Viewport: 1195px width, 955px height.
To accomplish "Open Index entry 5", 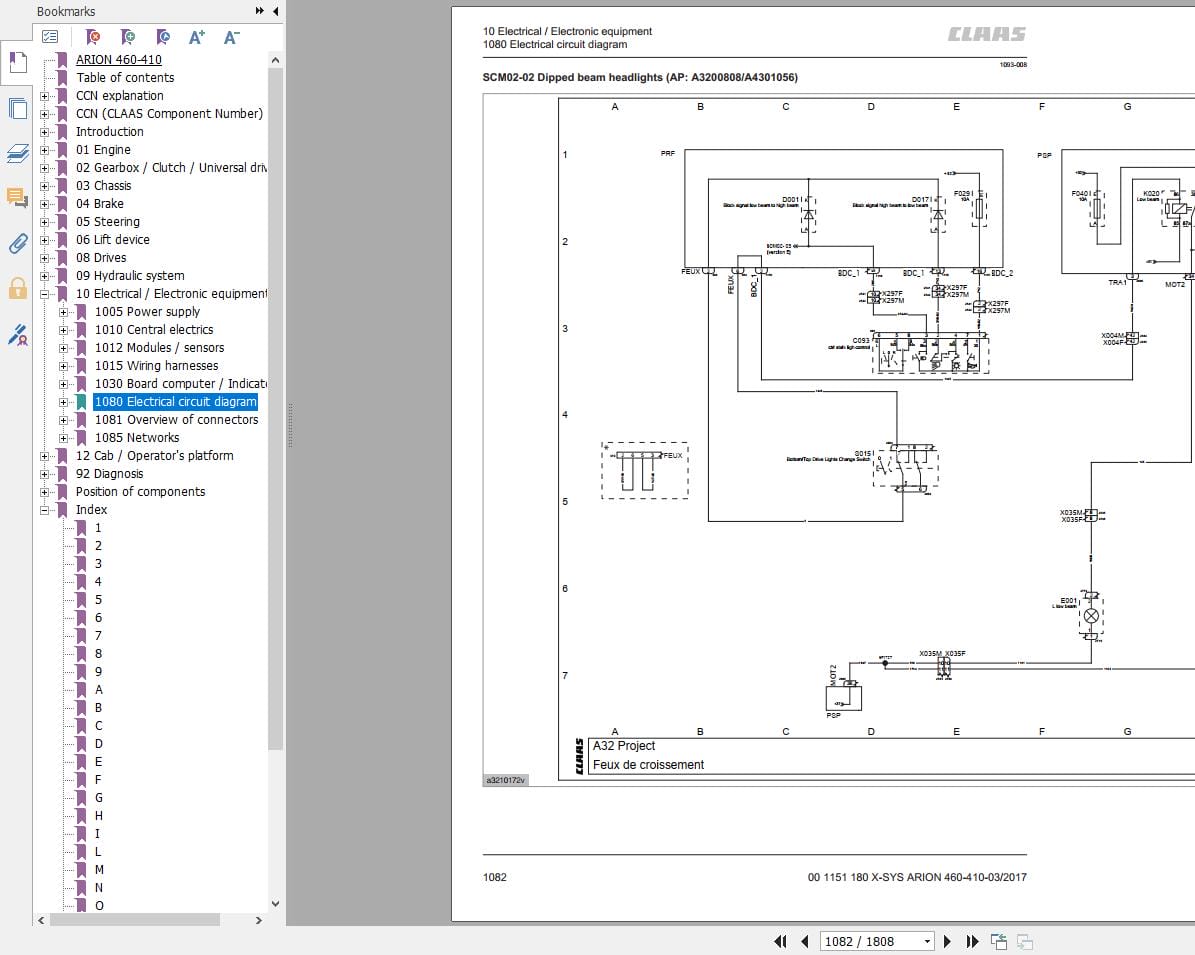I will pyautogui.click(x=98, y=600).
